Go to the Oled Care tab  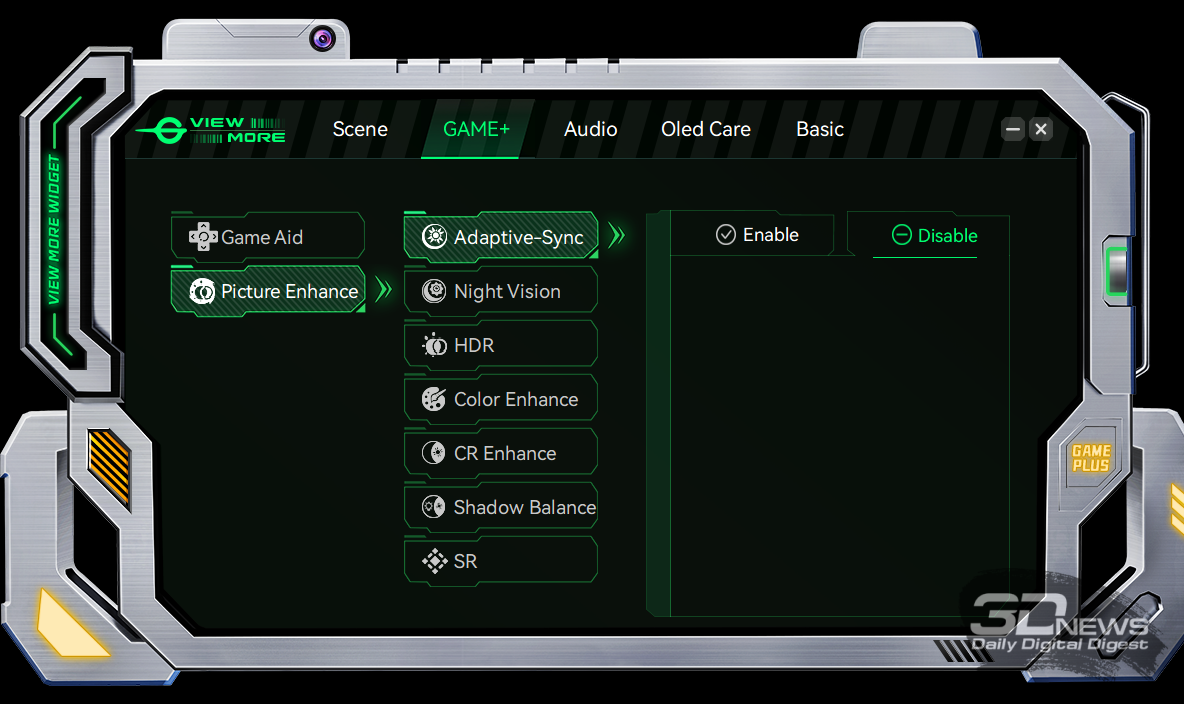coord(705,129)
